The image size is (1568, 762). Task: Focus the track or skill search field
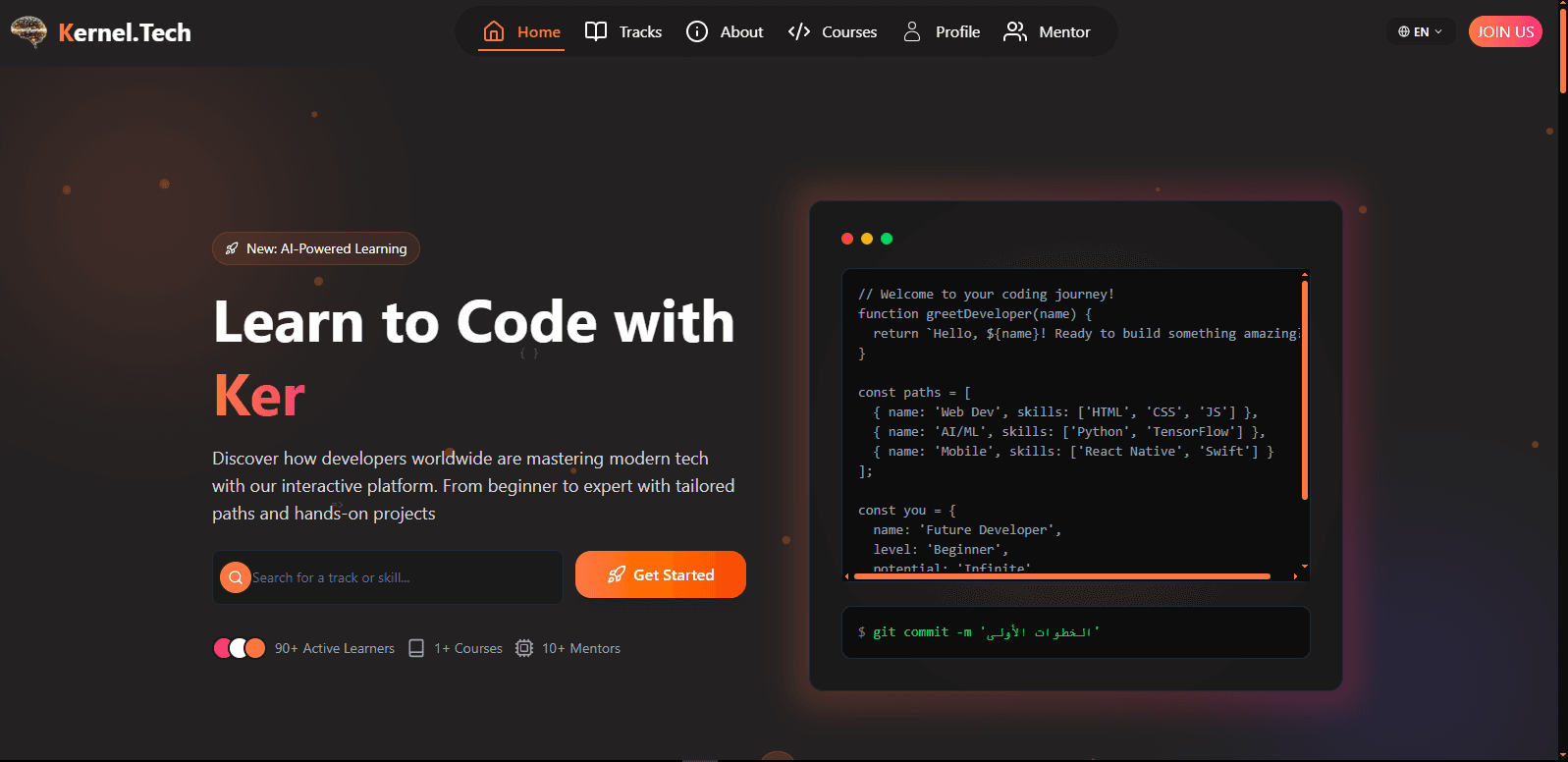388,577
